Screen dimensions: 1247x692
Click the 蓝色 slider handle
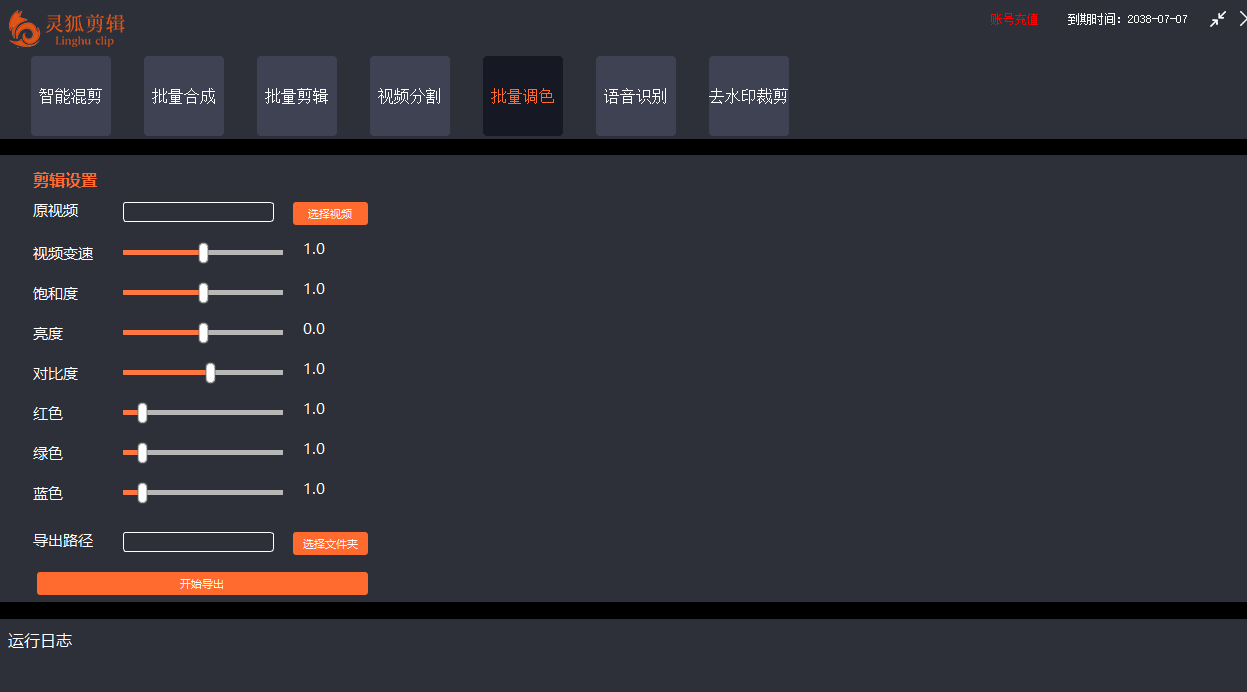pos(142,493)
